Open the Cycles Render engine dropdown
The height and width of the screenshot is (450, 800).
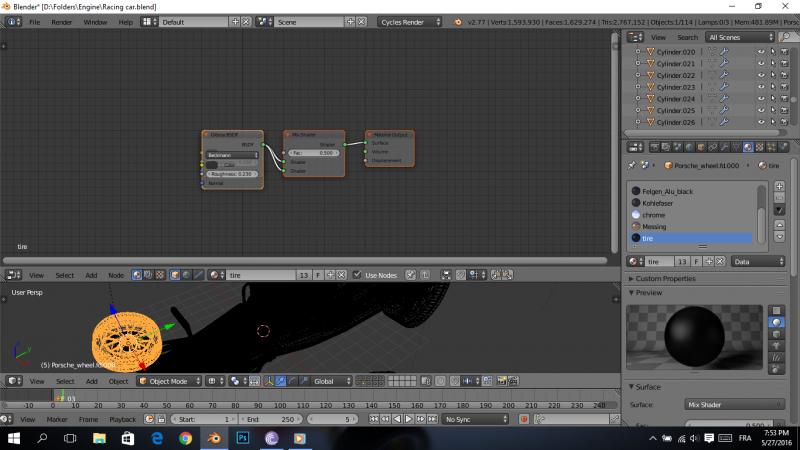(x=407, y=21)
